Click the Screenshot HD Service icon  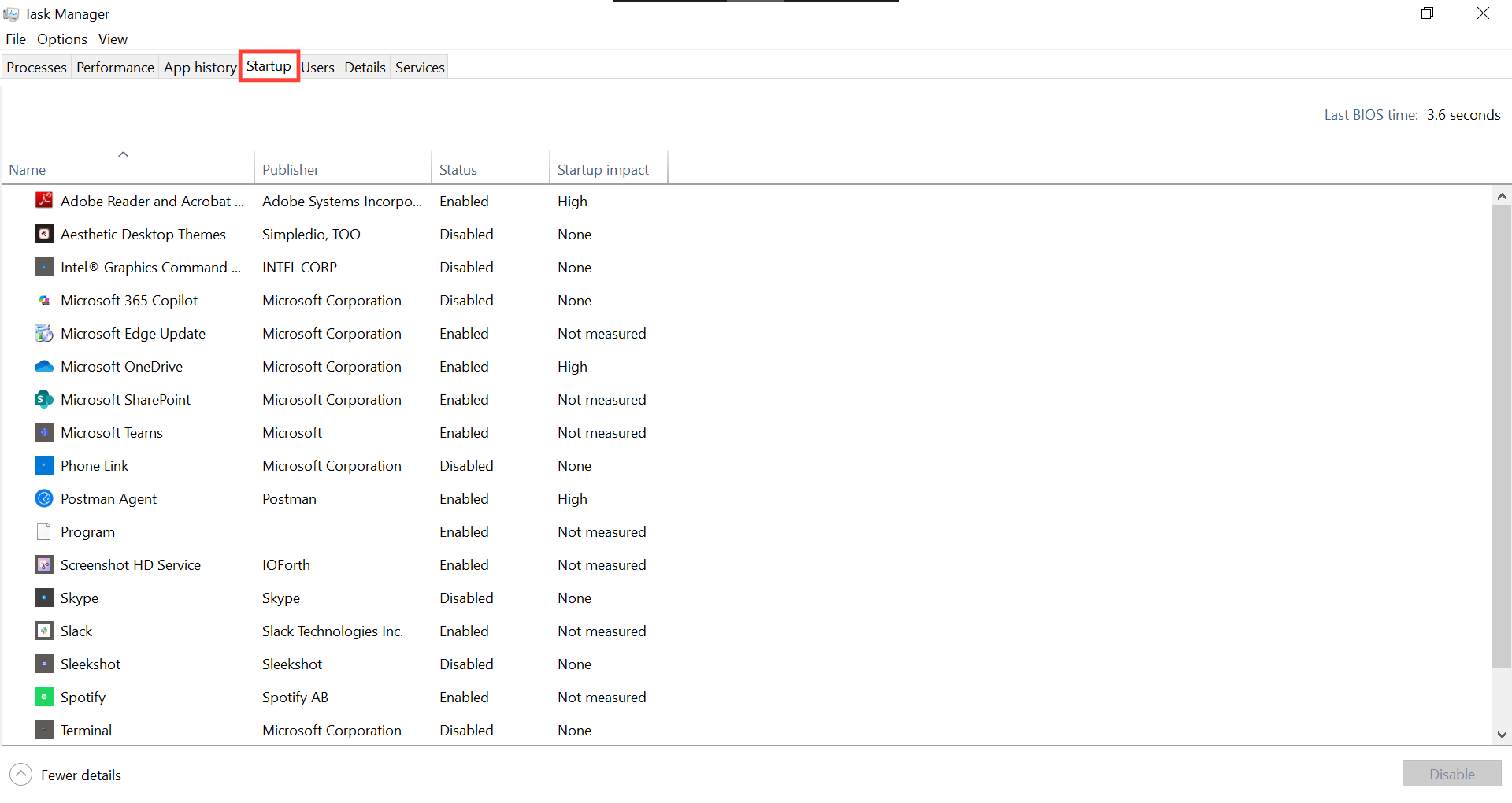click(44, 564)
